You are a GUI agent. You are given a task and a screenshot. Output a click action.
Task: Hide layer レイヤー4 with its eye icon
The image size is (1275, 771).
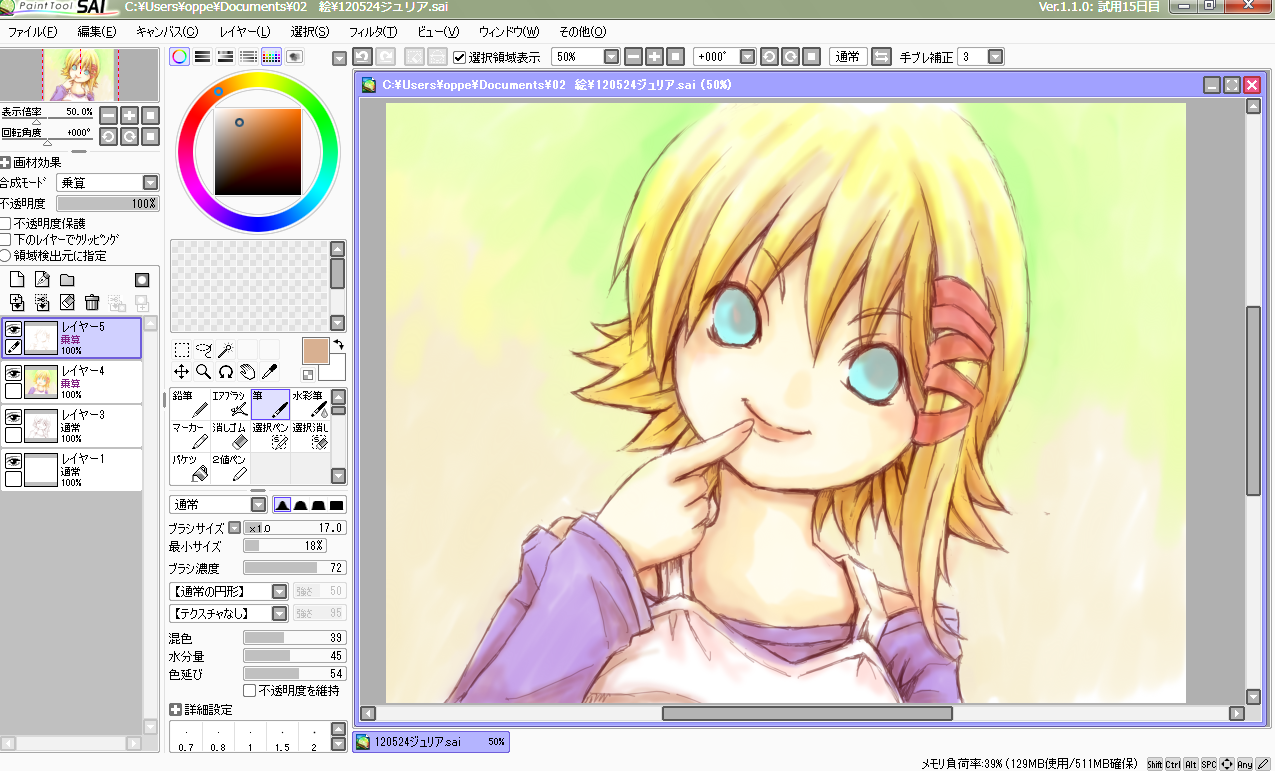coord(13,372)
